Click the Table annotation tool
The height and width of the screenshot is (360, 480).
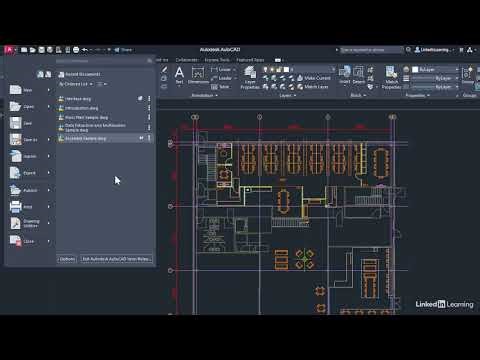[220, 87]
